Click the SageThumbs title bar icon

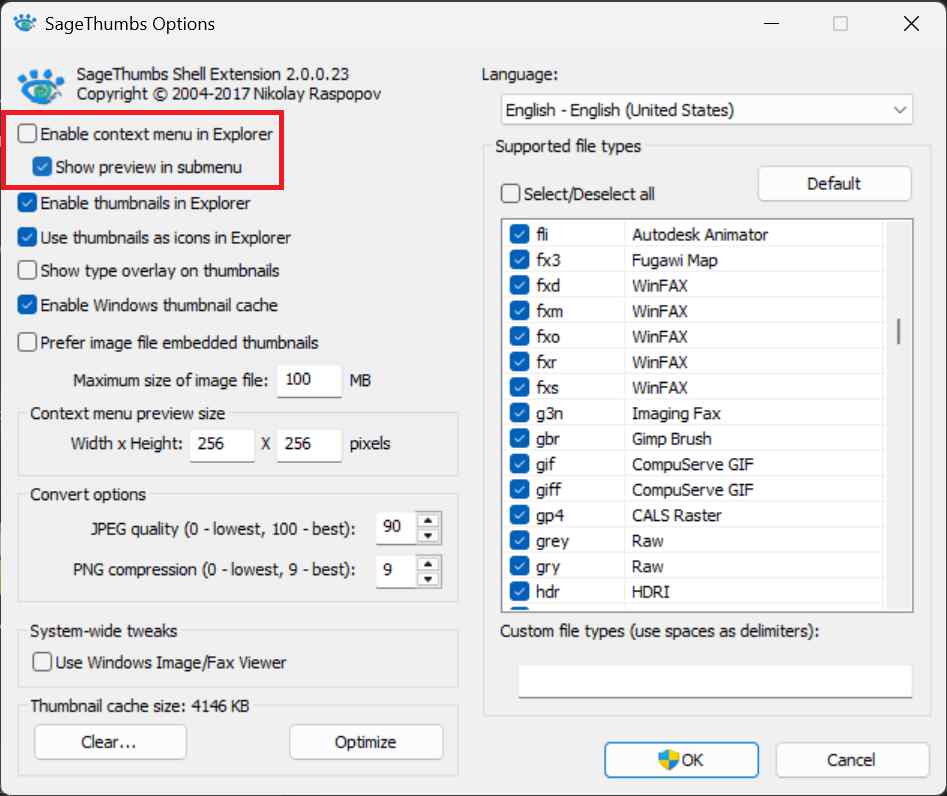(x=24, y=23)
